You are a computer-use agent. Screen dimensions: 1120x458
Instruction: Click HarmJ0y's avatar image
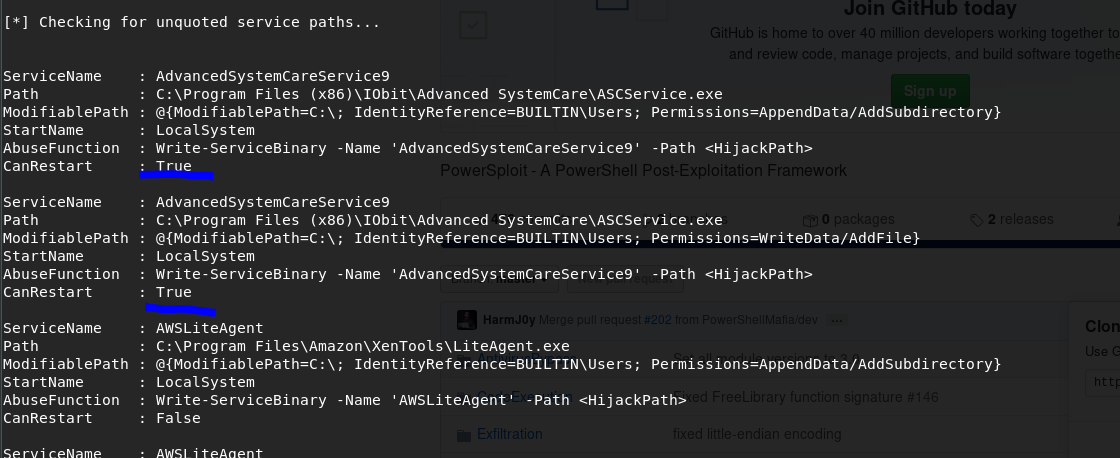click(466, 320)
